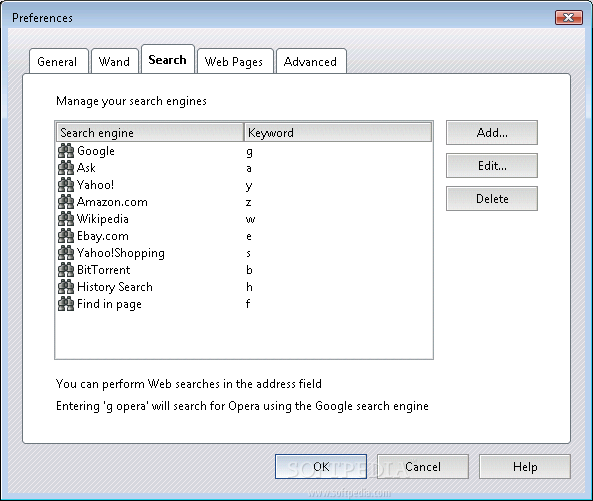The image size is (593, 501).
Task: Click the Edit... button
Action: click(492, 166)
